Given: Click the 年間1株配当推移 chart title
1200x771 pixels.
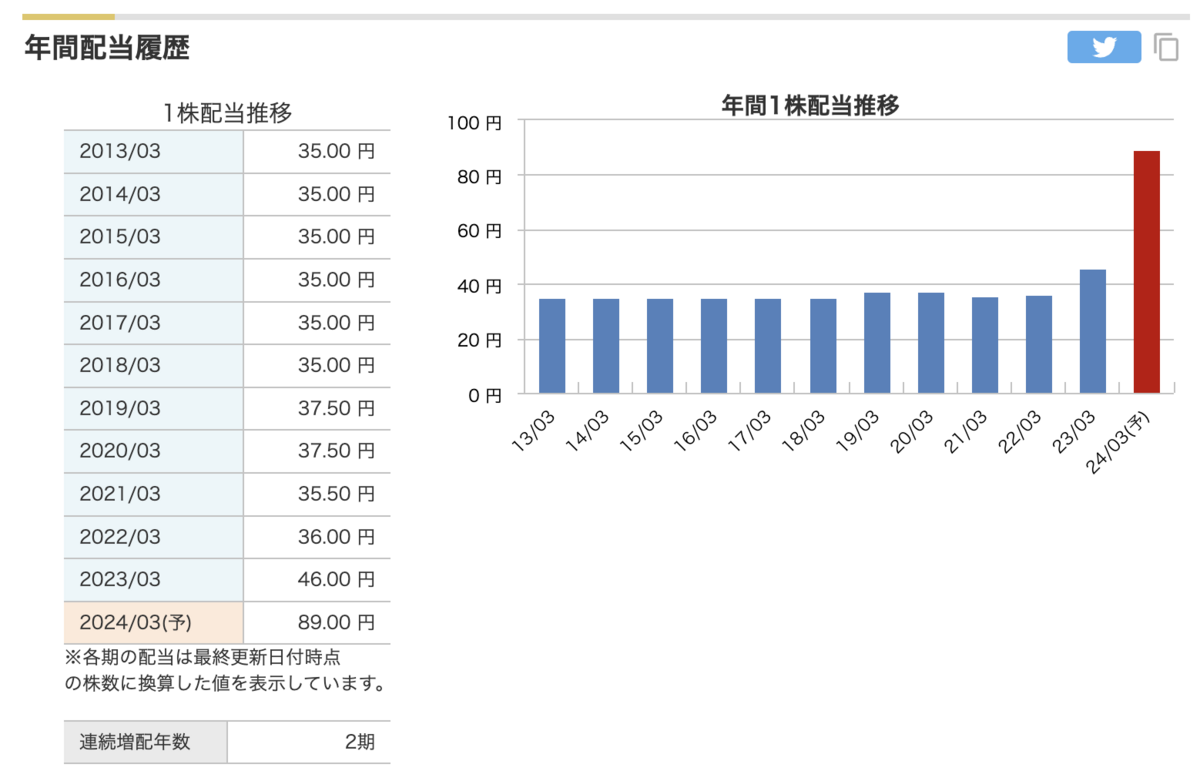Looking at the screenshot, I should click(811, 104).
